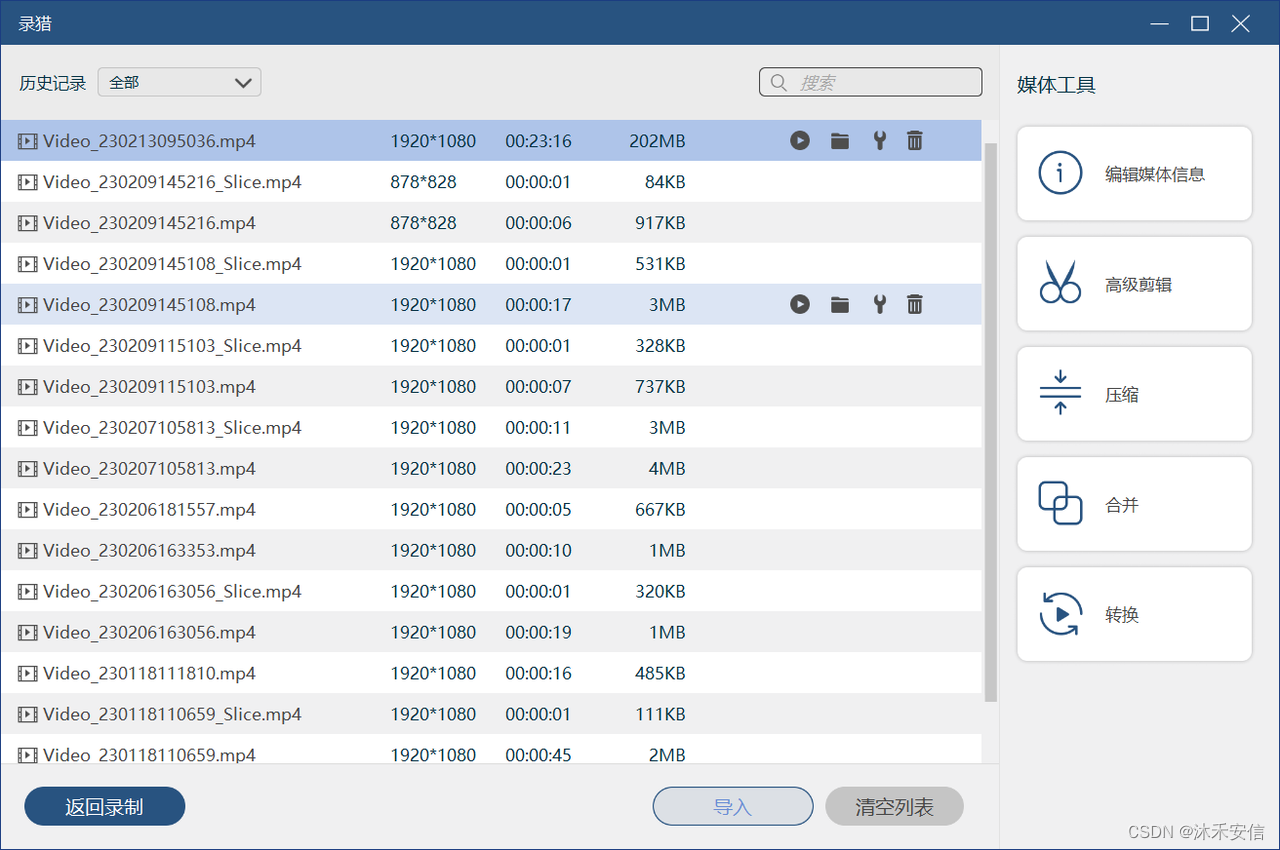The width and height of the screenshot is (1280, 850).
Task: Select Video_230206163353.mp4 row
Action: 490,550
